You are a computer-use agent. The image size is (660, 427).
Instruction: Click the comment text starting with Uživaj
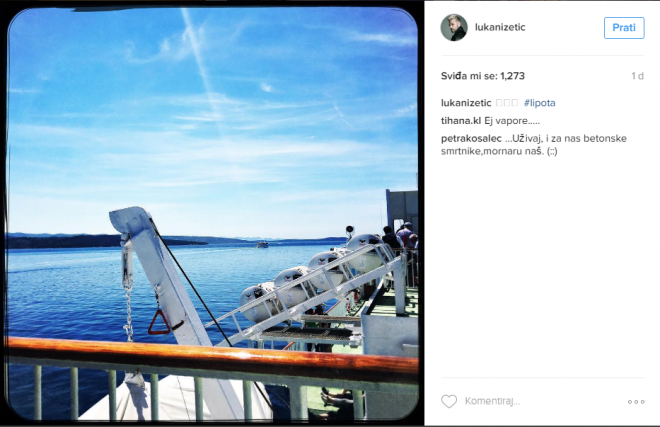[534, 144]
